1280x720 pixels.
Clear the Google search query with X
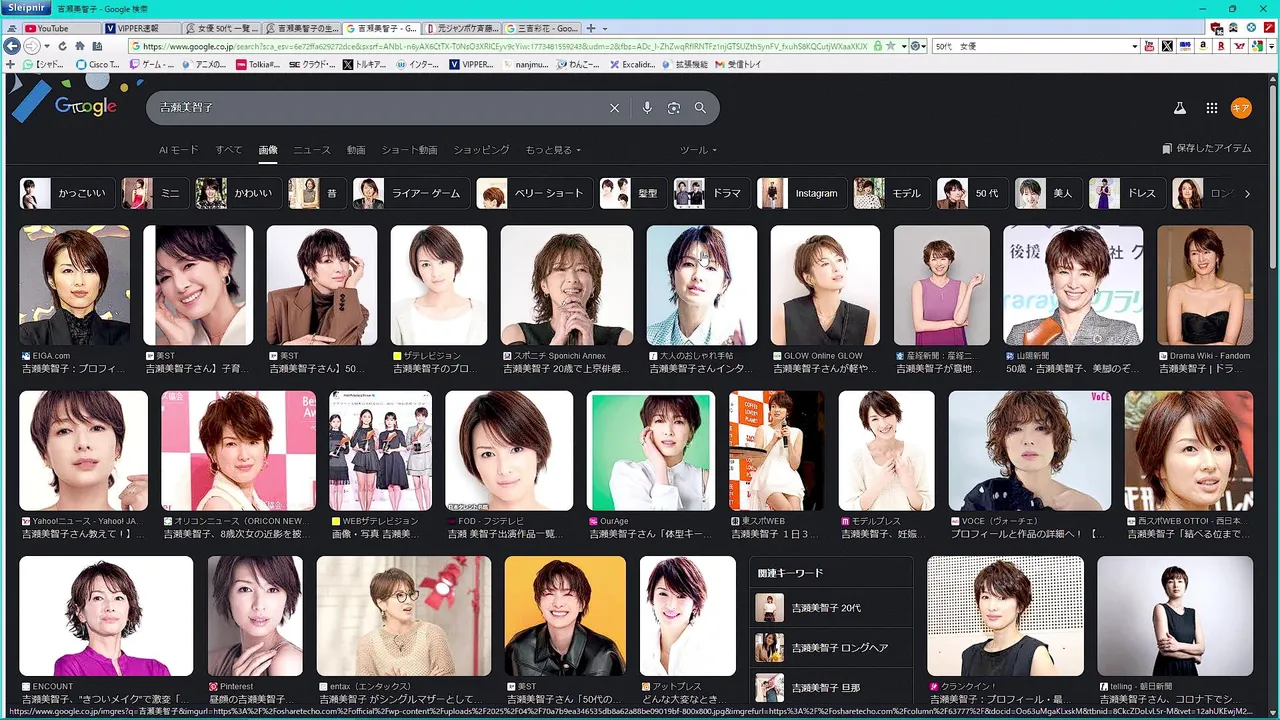615,108
